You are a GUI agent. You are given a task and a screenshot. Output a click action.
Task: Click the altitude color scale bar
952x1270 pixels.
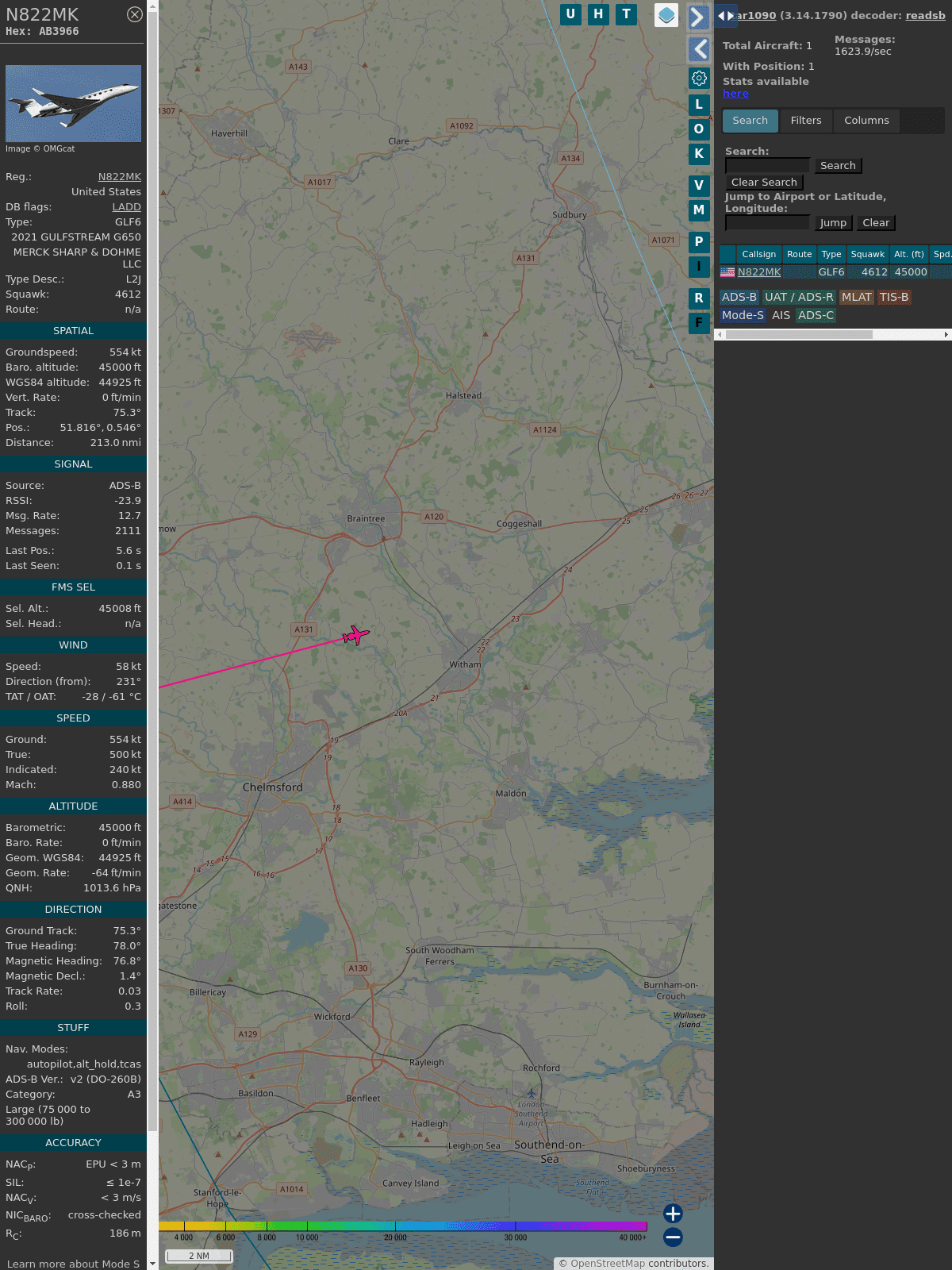[x=403, y=1226]
